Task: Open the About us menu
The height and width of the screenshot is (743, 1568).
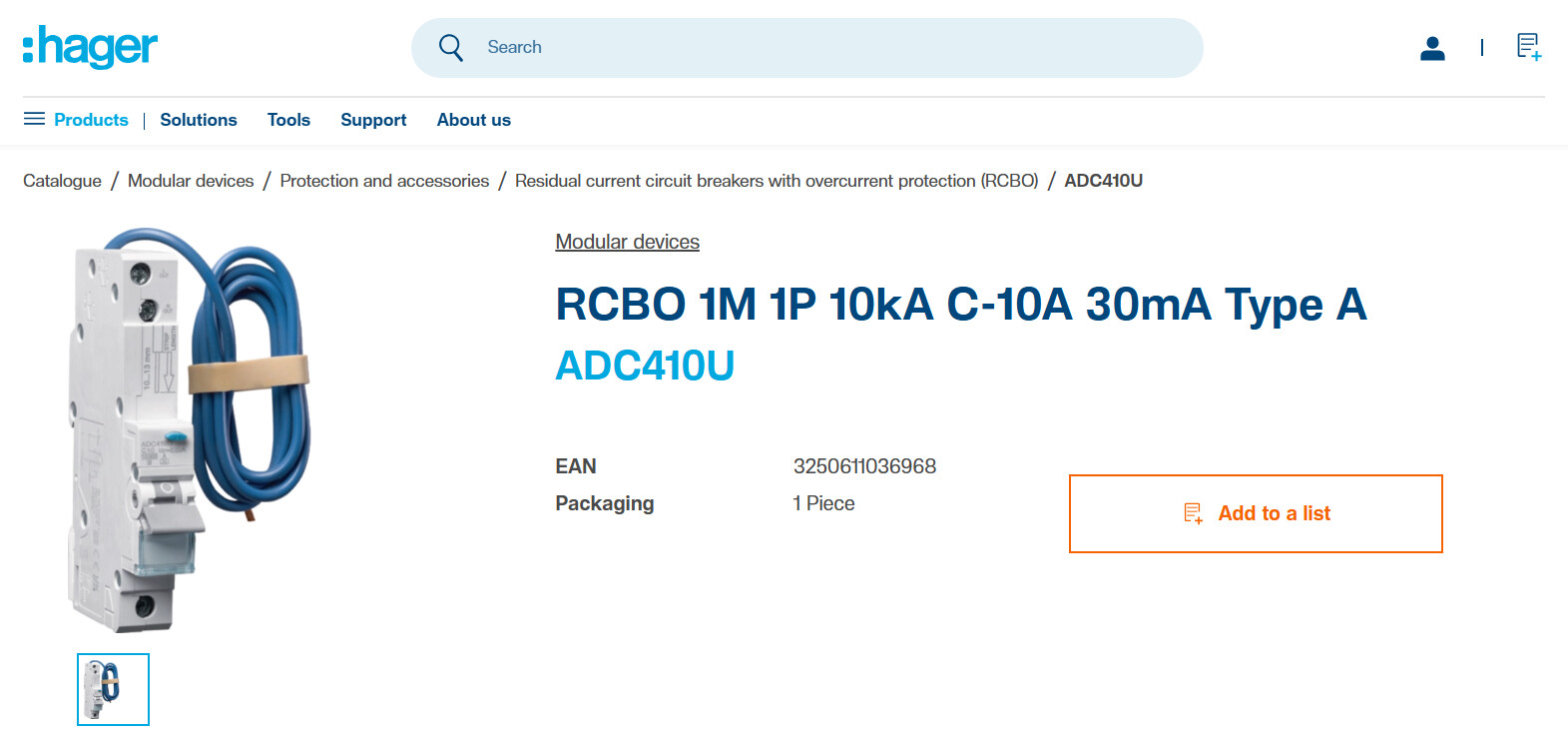Action: [473, 120]
